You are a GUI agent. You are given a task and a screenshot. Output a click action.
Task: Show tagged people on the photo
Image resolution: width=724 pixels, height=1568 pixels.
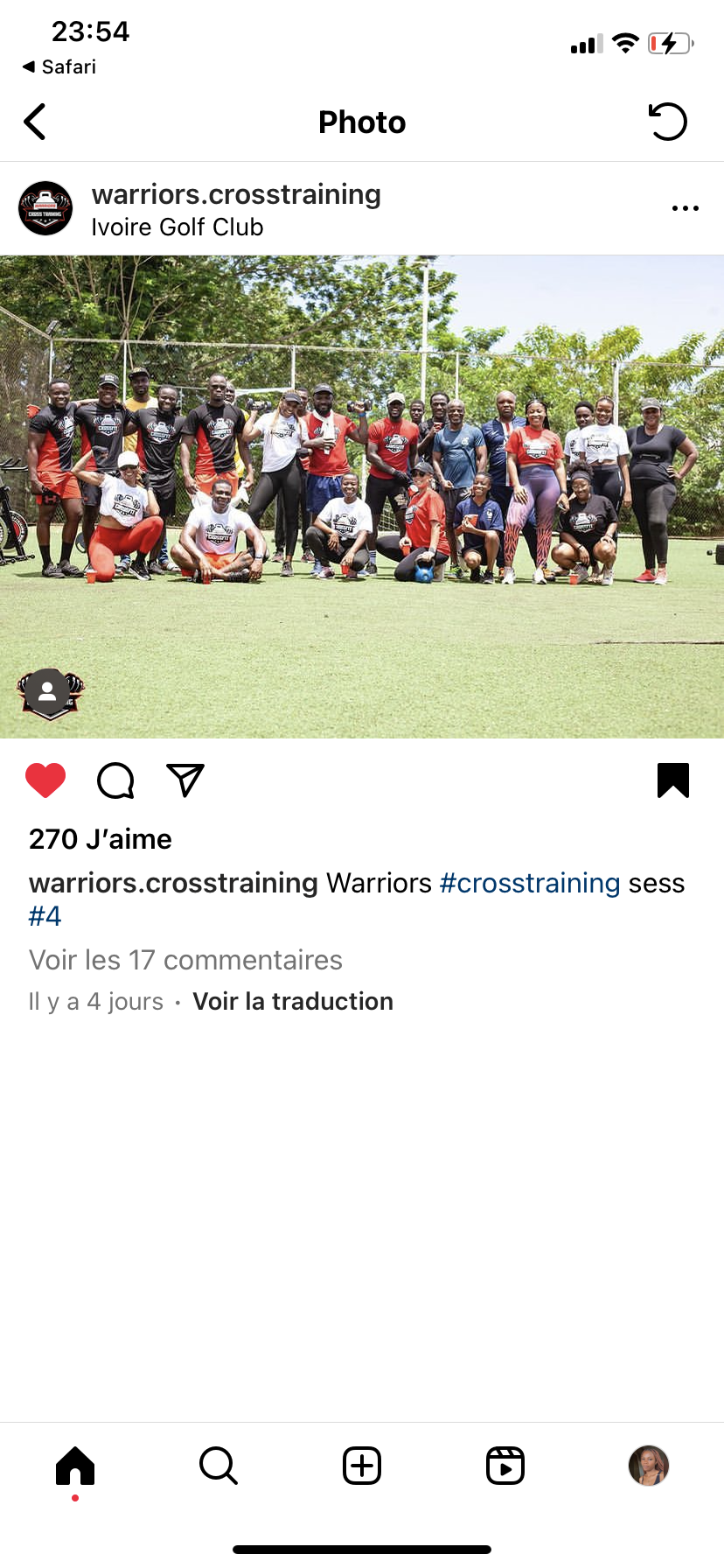tap(47, 693)
